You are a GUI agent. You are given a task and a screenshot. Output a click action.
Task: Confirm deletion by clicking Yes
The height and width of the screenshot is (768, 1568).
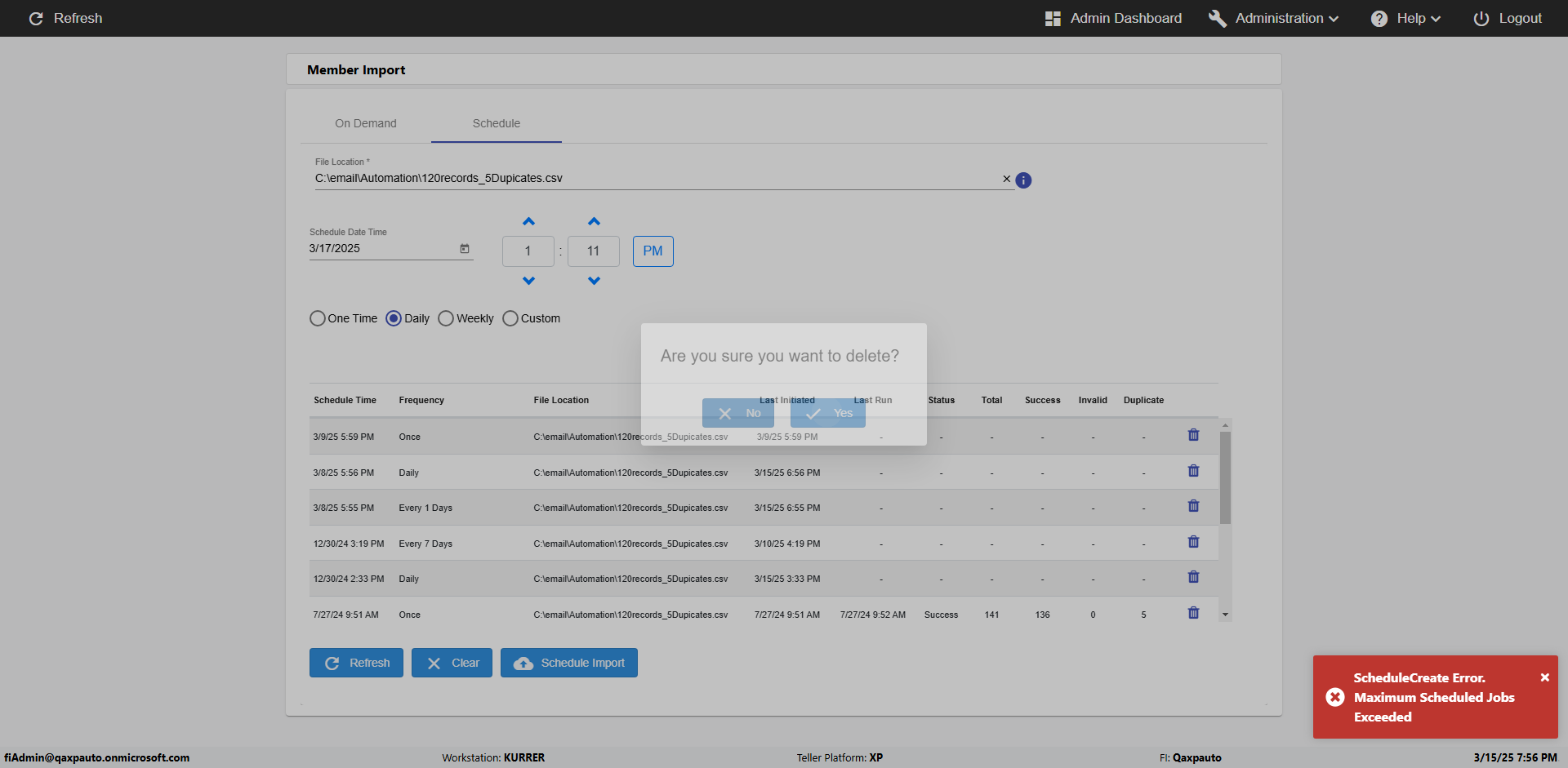[x=828, y=413]
